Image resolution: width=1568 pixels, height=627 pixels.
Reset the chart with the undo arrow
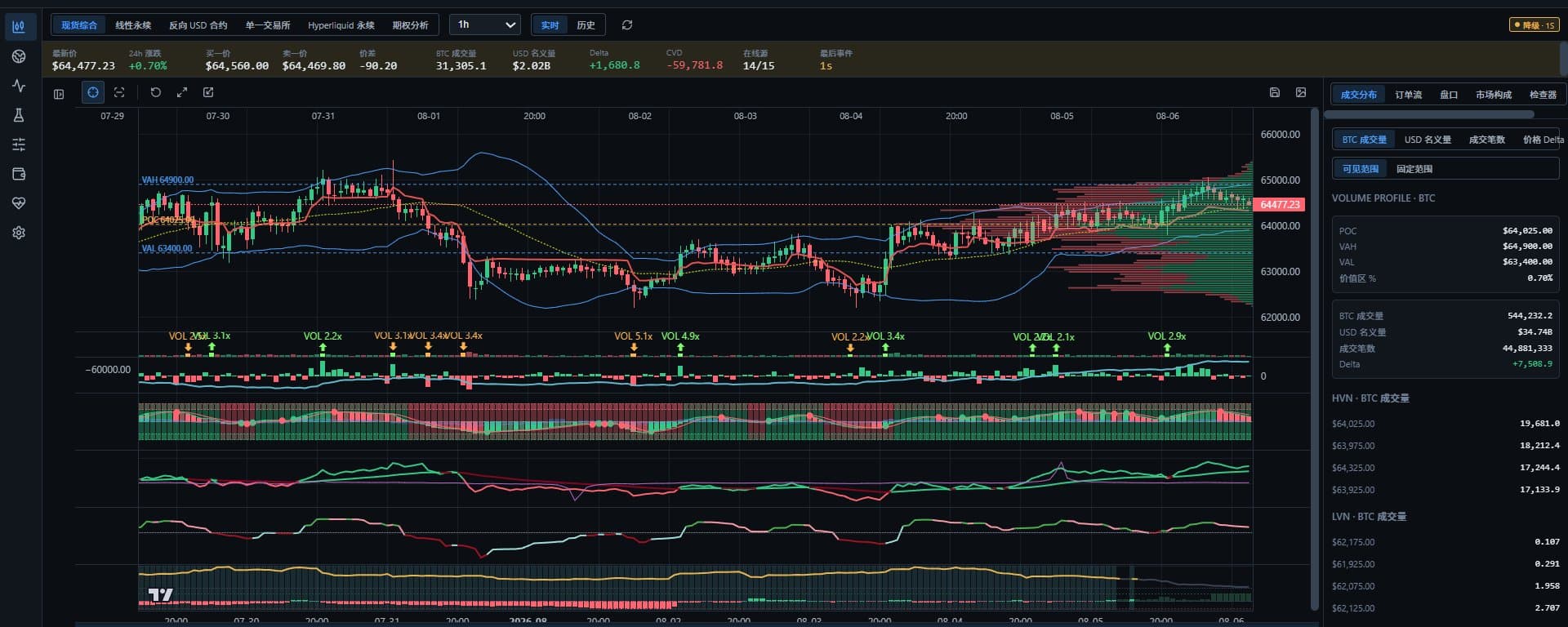(x=155, y=92)
